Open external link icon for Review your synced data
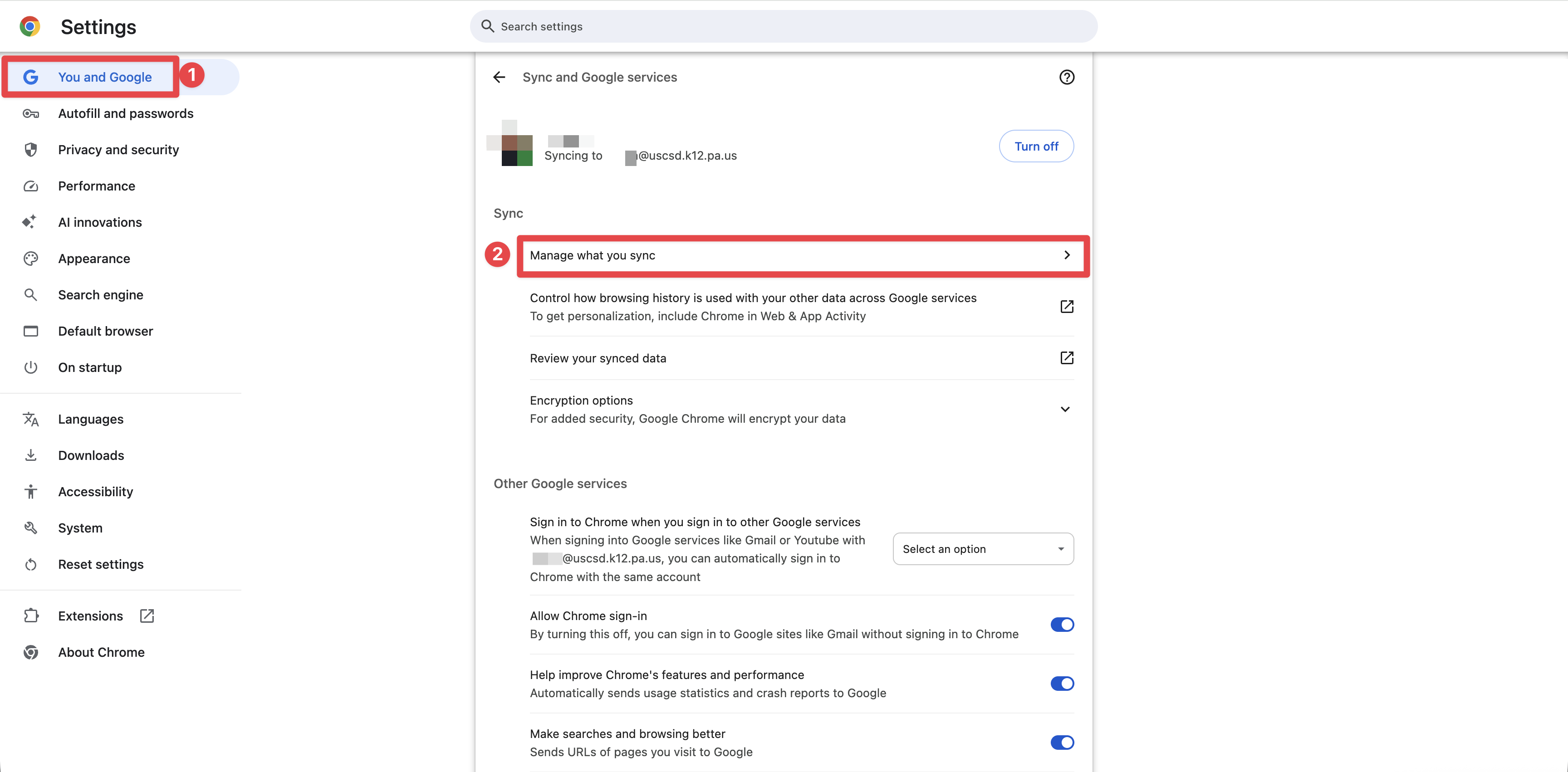The image size is (1568, 772). (1067, 358)
